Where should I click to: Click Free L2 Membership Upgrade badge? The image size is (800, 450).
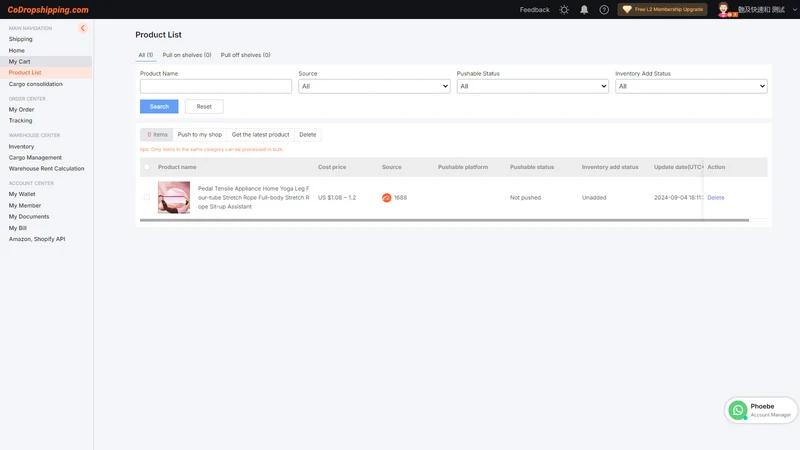(662, 9)
